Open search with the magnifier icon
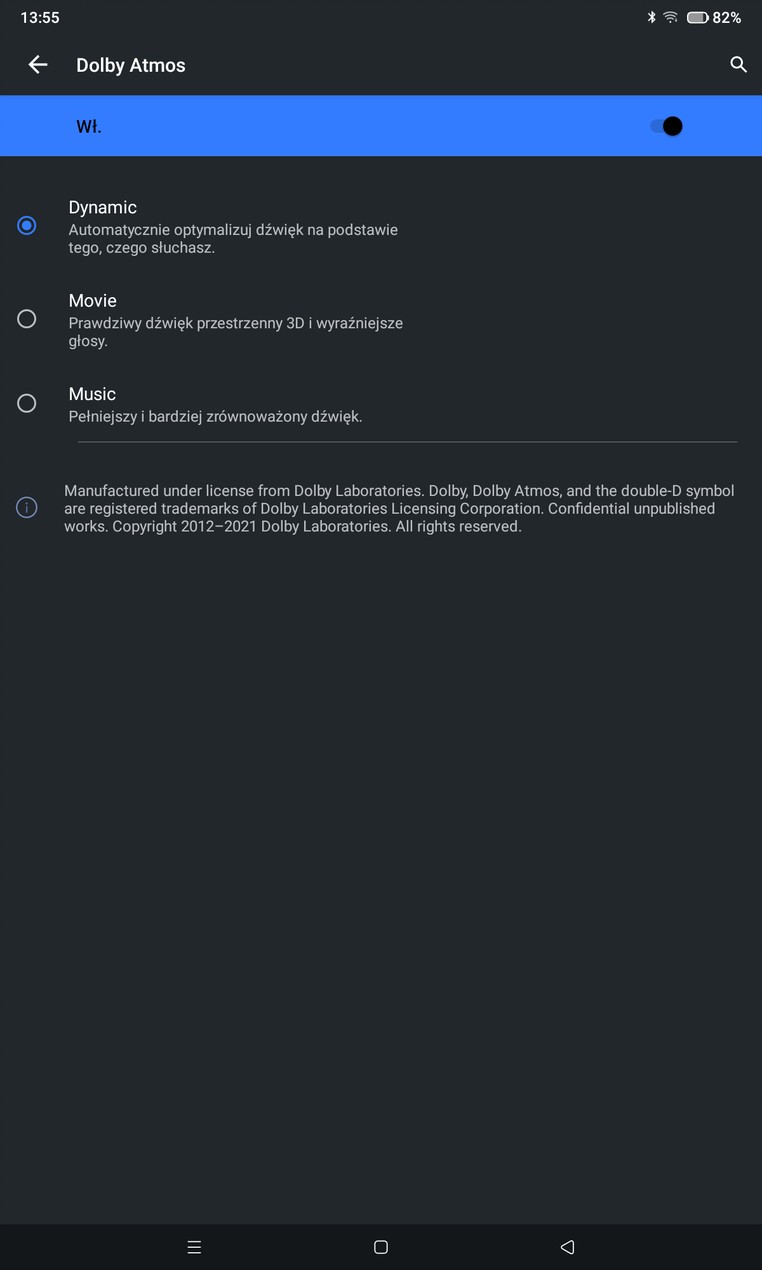Viewport: 762px width, 1270px height. 738,65
